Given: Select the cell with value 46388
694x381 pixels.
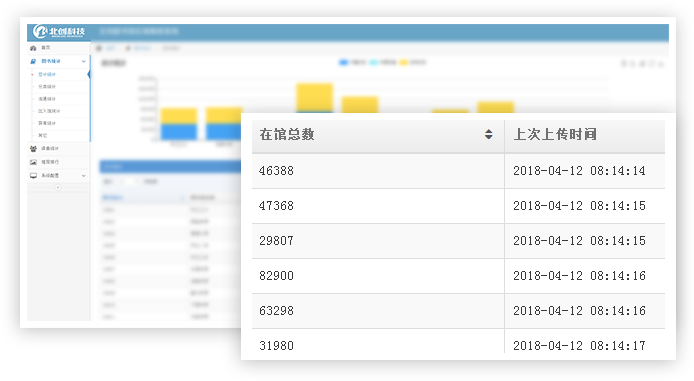Looking at the screenshot, I should point(378,171).
